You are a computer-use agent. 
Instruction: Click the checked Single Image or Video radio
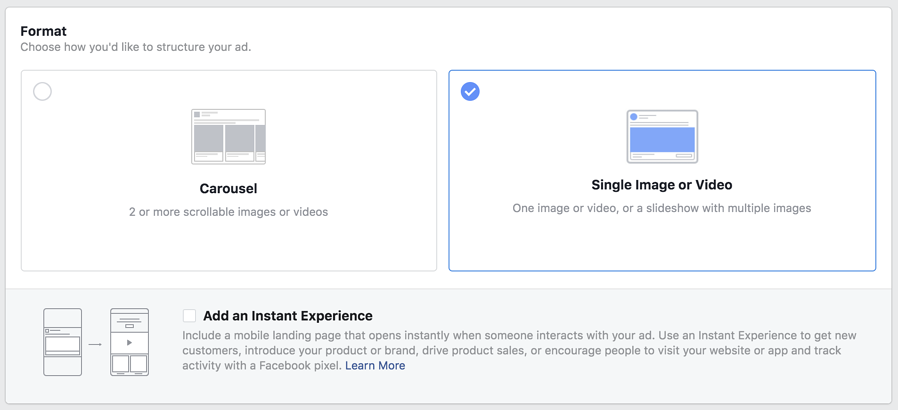(x=470, y=91)
